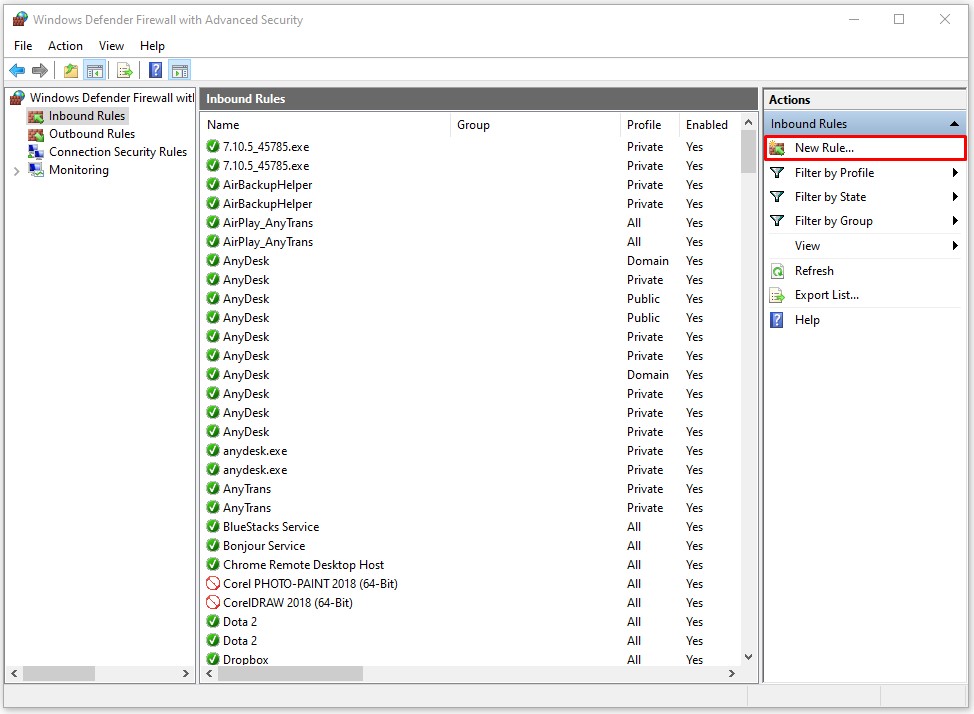
Task: Click Filter by Profile action
Action: coord(834,173)
